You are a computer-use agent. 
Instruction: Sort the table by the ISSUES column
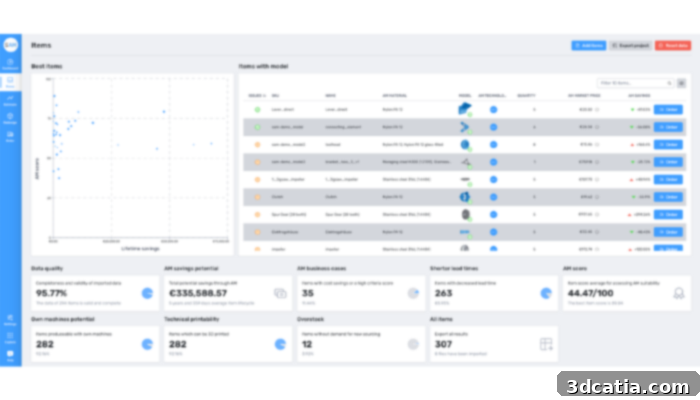[257, 96]
